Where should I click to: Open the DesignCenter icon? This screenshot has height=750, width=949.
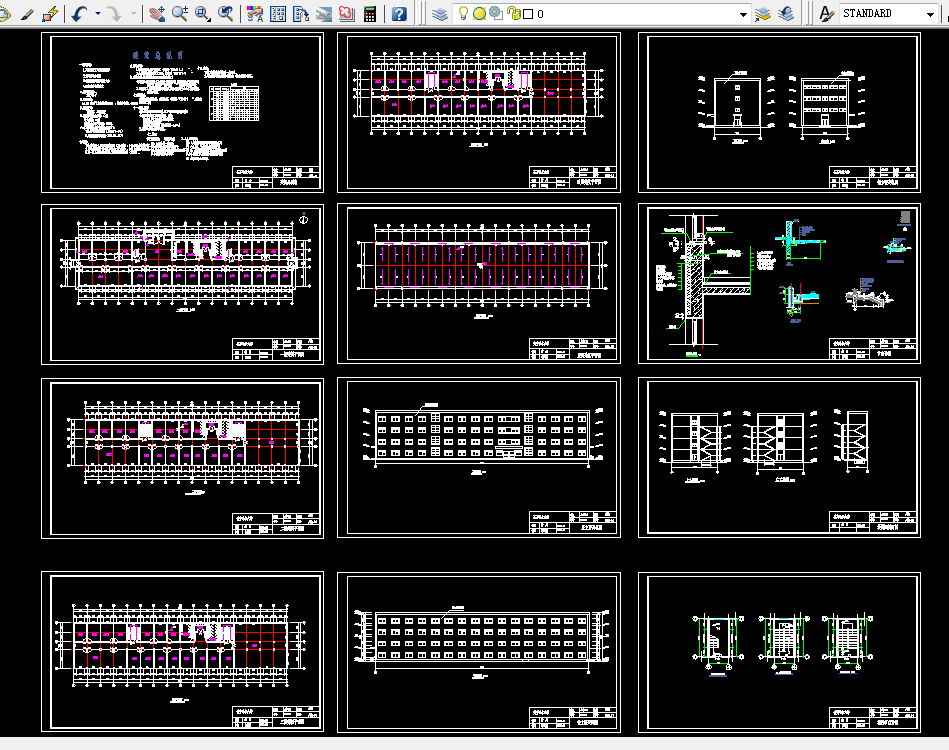click(x=278, y=13)
